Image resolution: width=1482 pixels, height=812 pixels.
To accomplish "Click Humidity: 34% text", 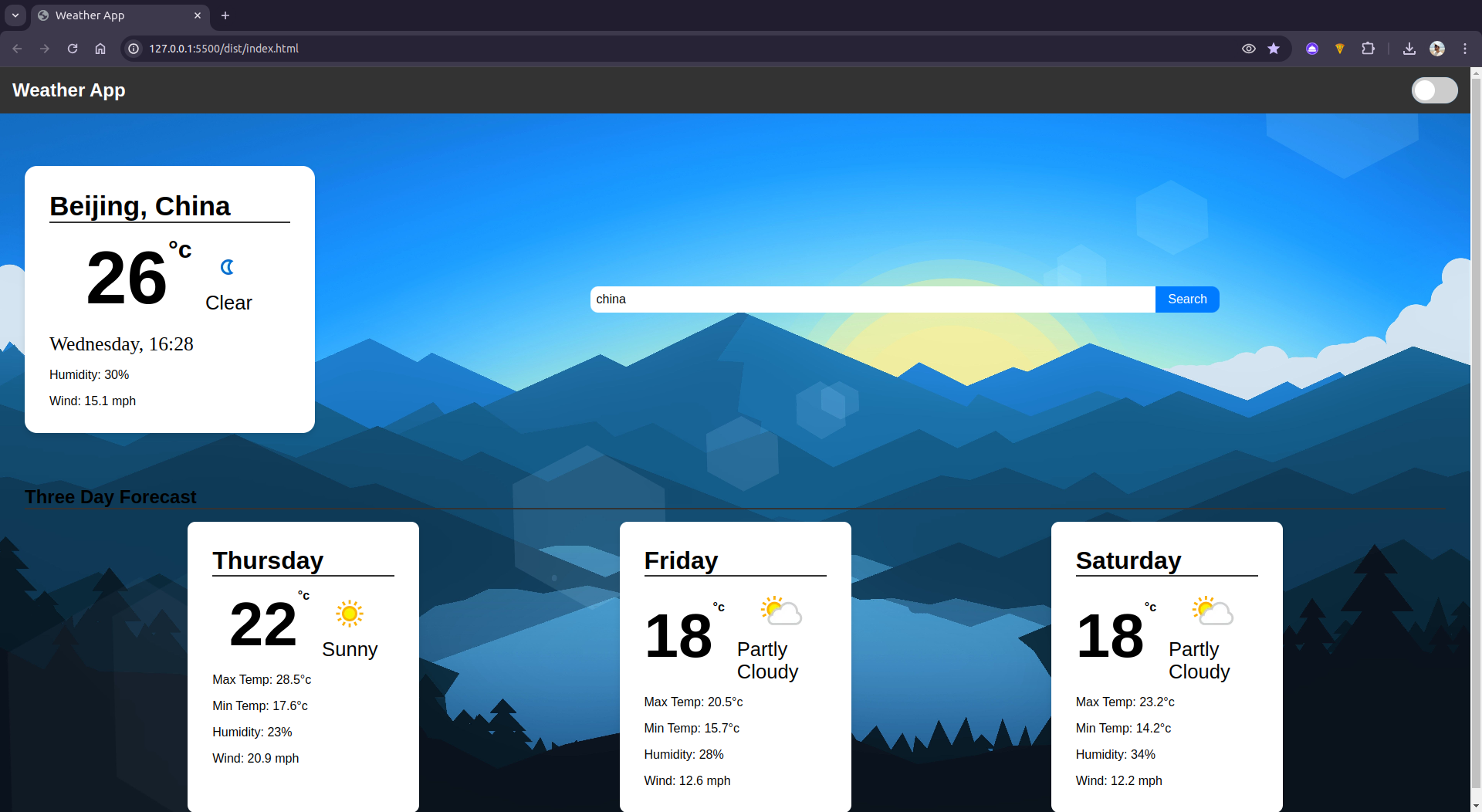I will (x=1115, y=754).
